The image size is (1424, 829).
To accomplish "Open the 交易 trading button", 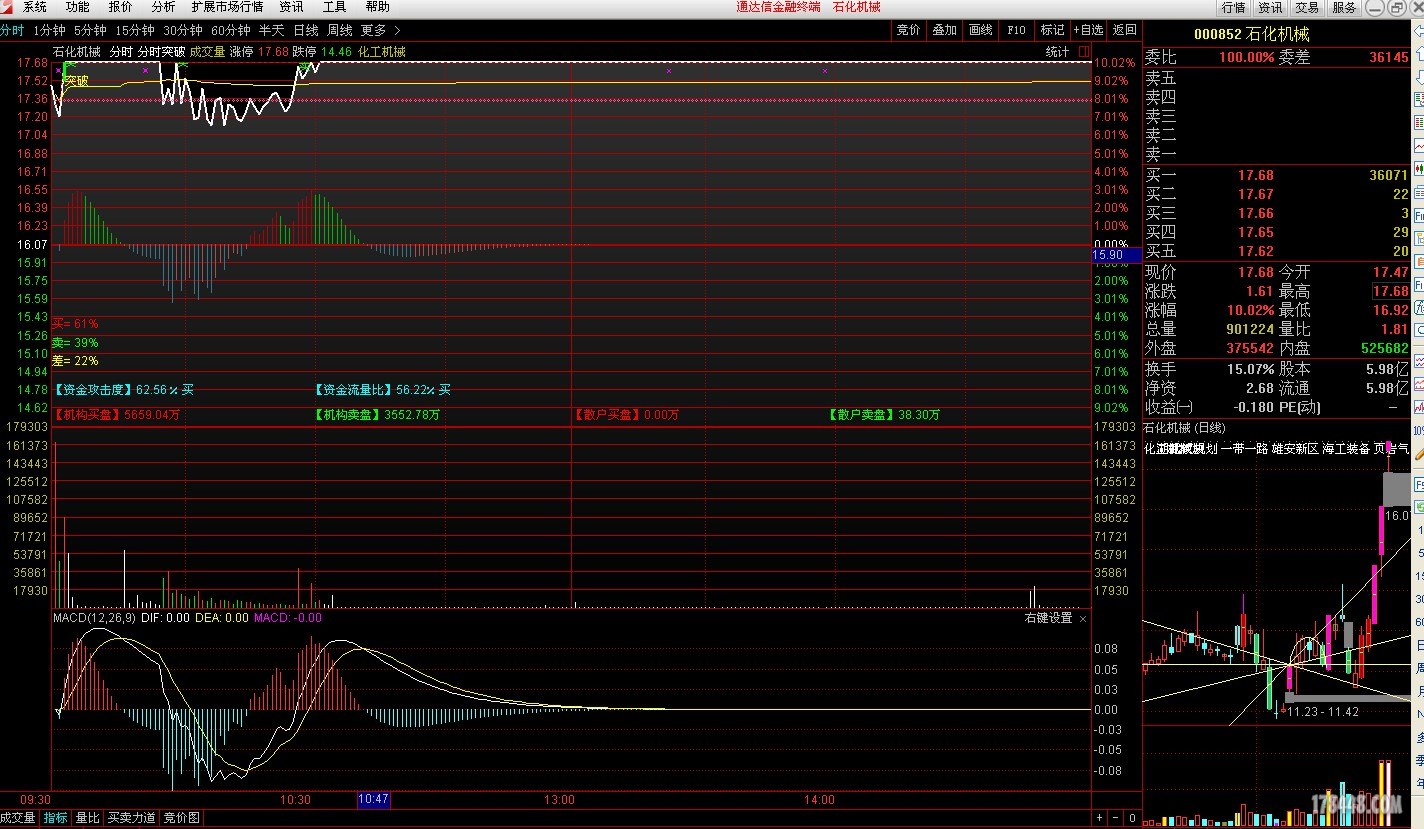I will [x=1306, y=8].
